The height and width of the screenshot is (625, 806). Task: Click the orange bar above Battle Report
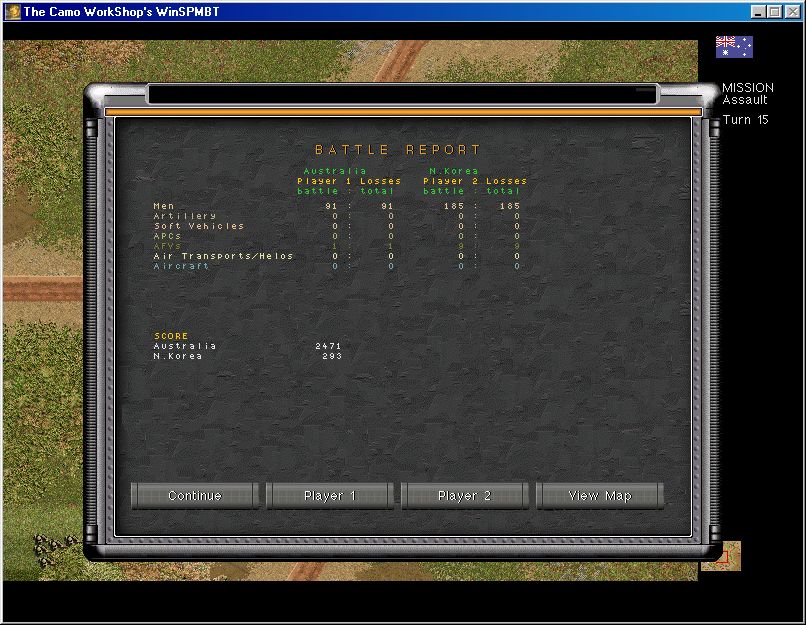coord(402,112)
